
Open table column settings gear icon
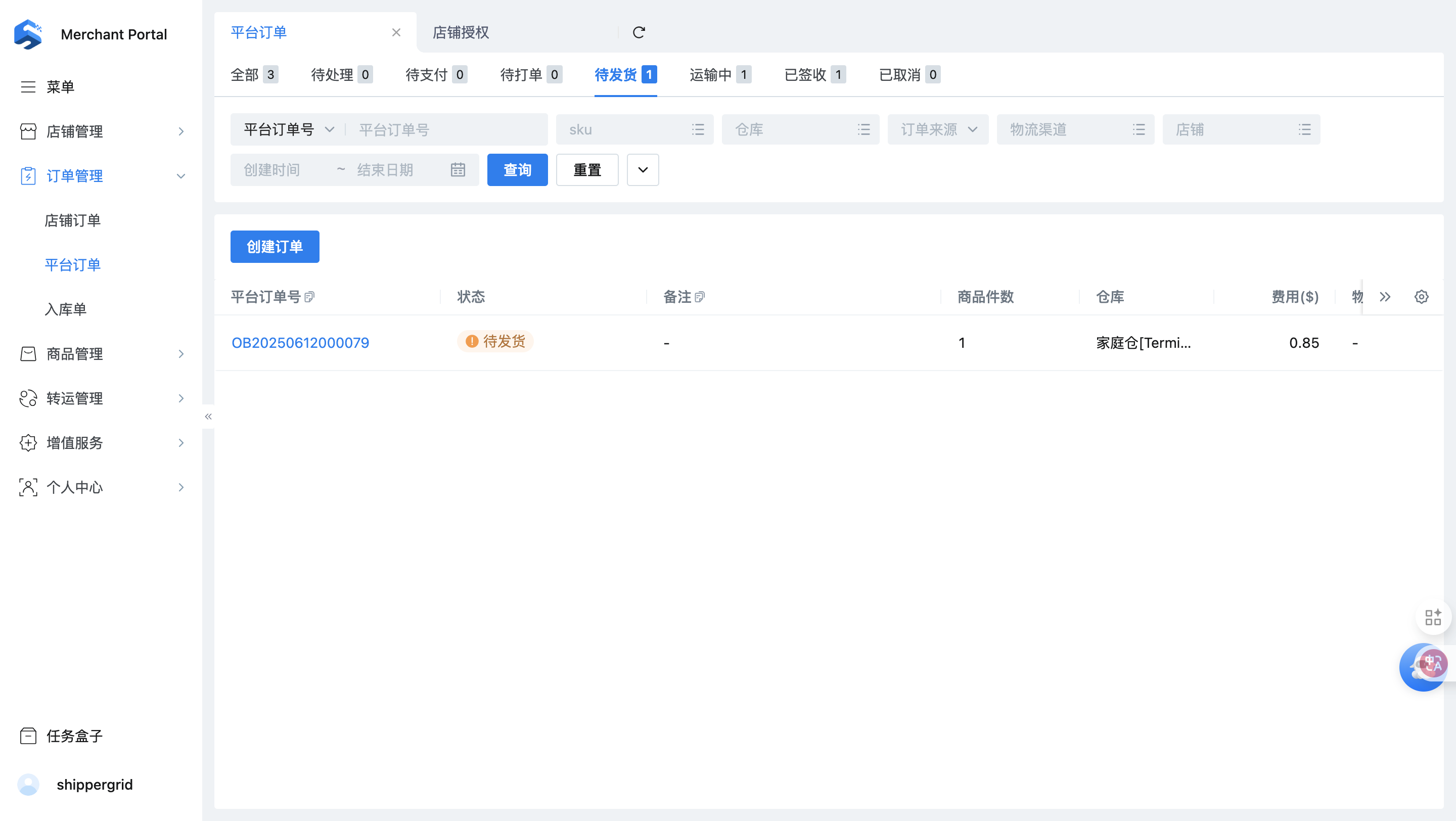(x=1421, y=297)
